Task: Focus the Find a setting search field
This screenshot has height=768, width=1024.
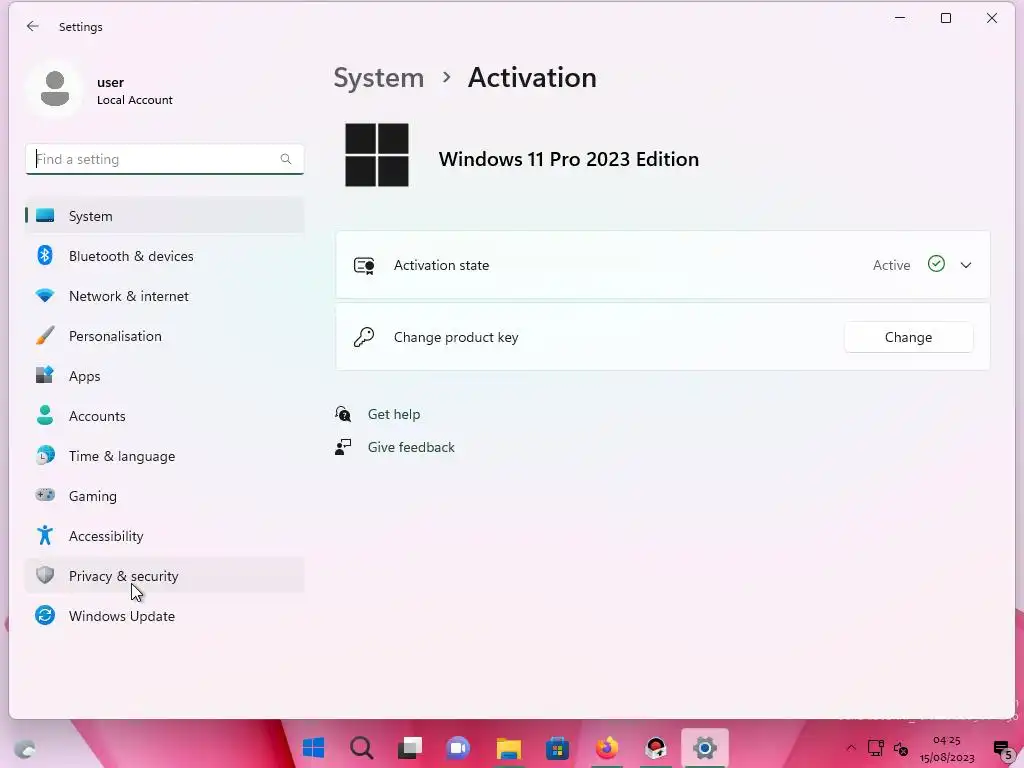Action: [x=165, y=159]
